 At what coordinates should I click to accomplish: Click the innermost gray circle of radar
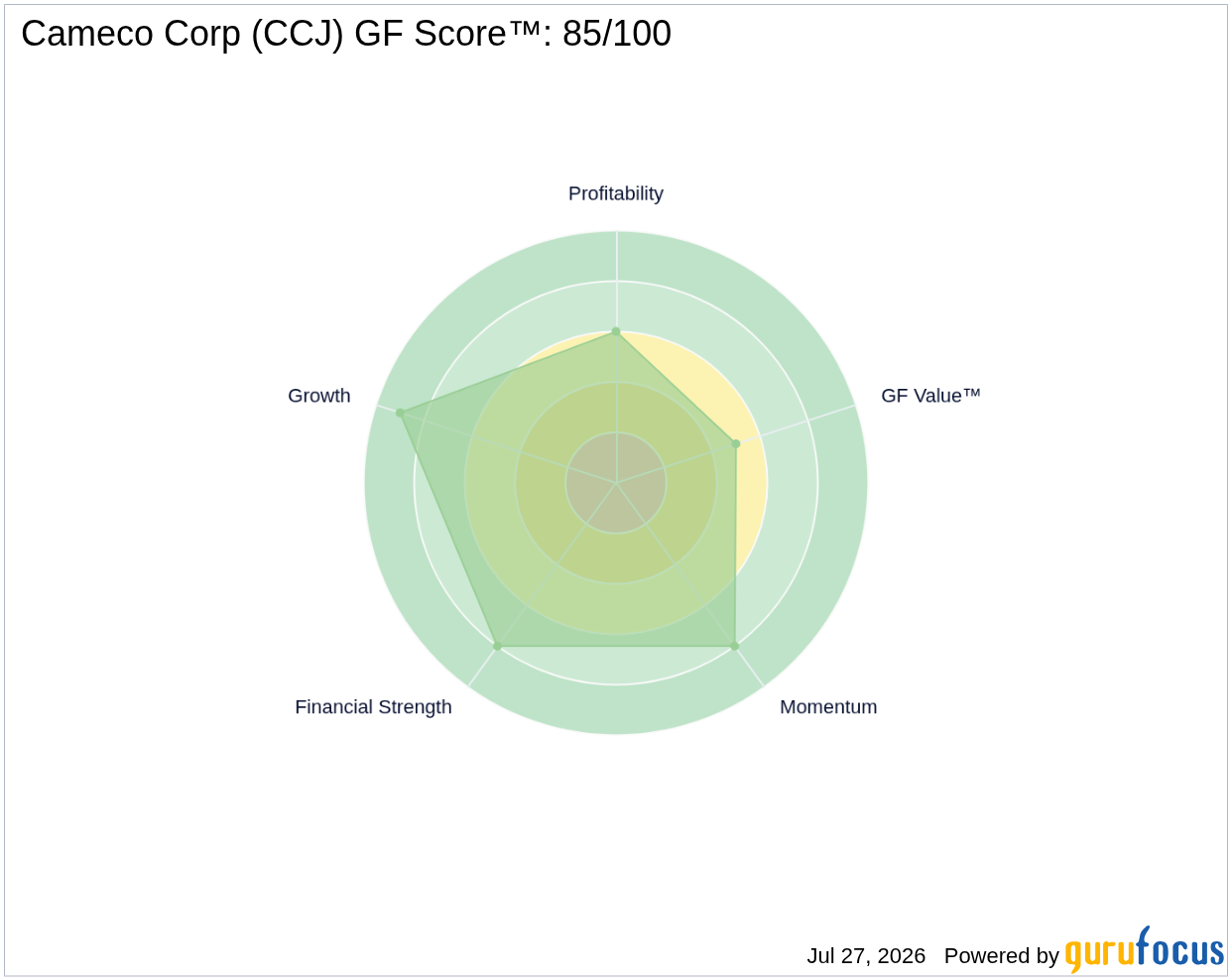[x=616, y=483]
